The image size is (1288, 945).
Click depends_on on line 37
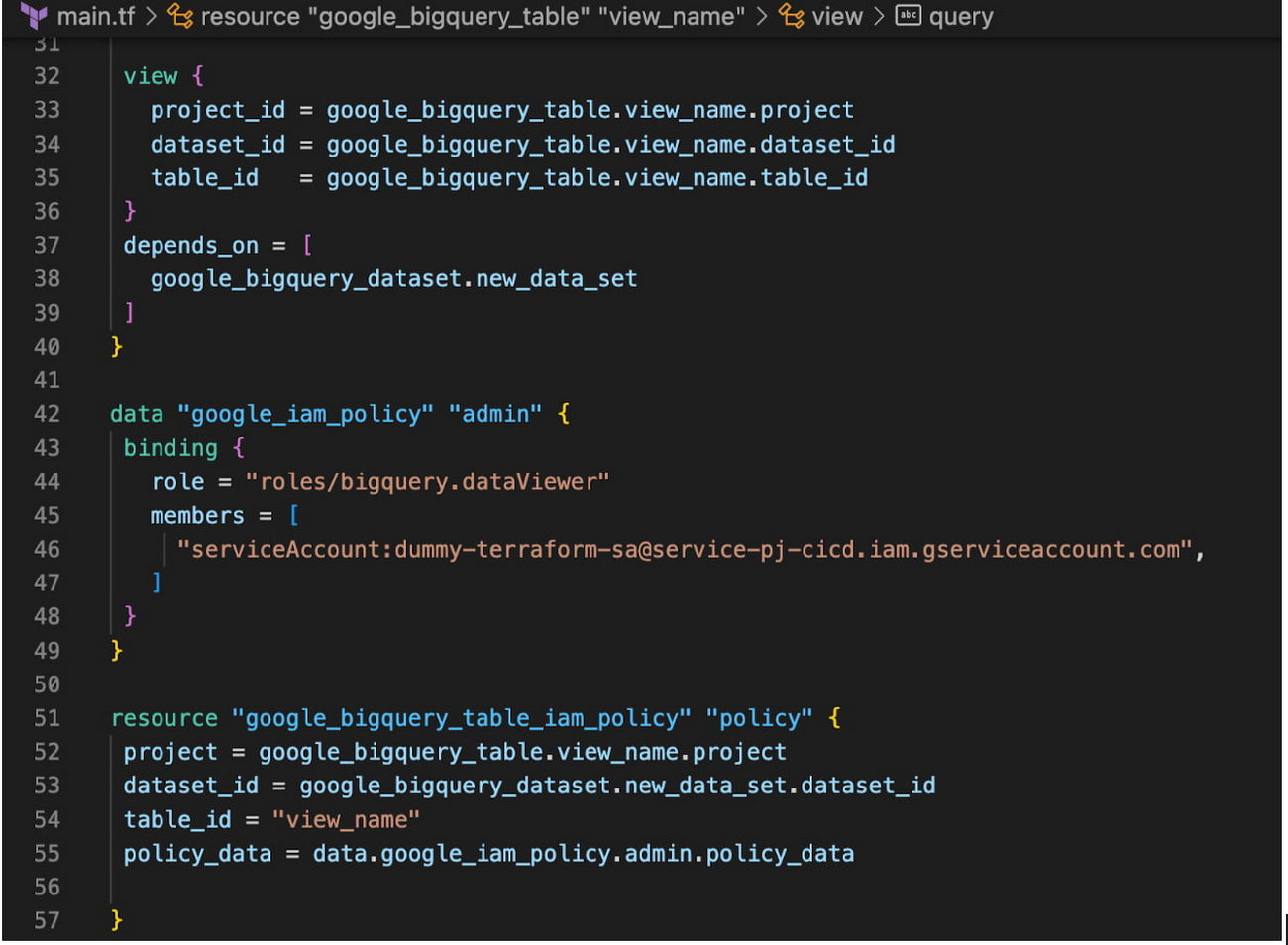[191, 245]
